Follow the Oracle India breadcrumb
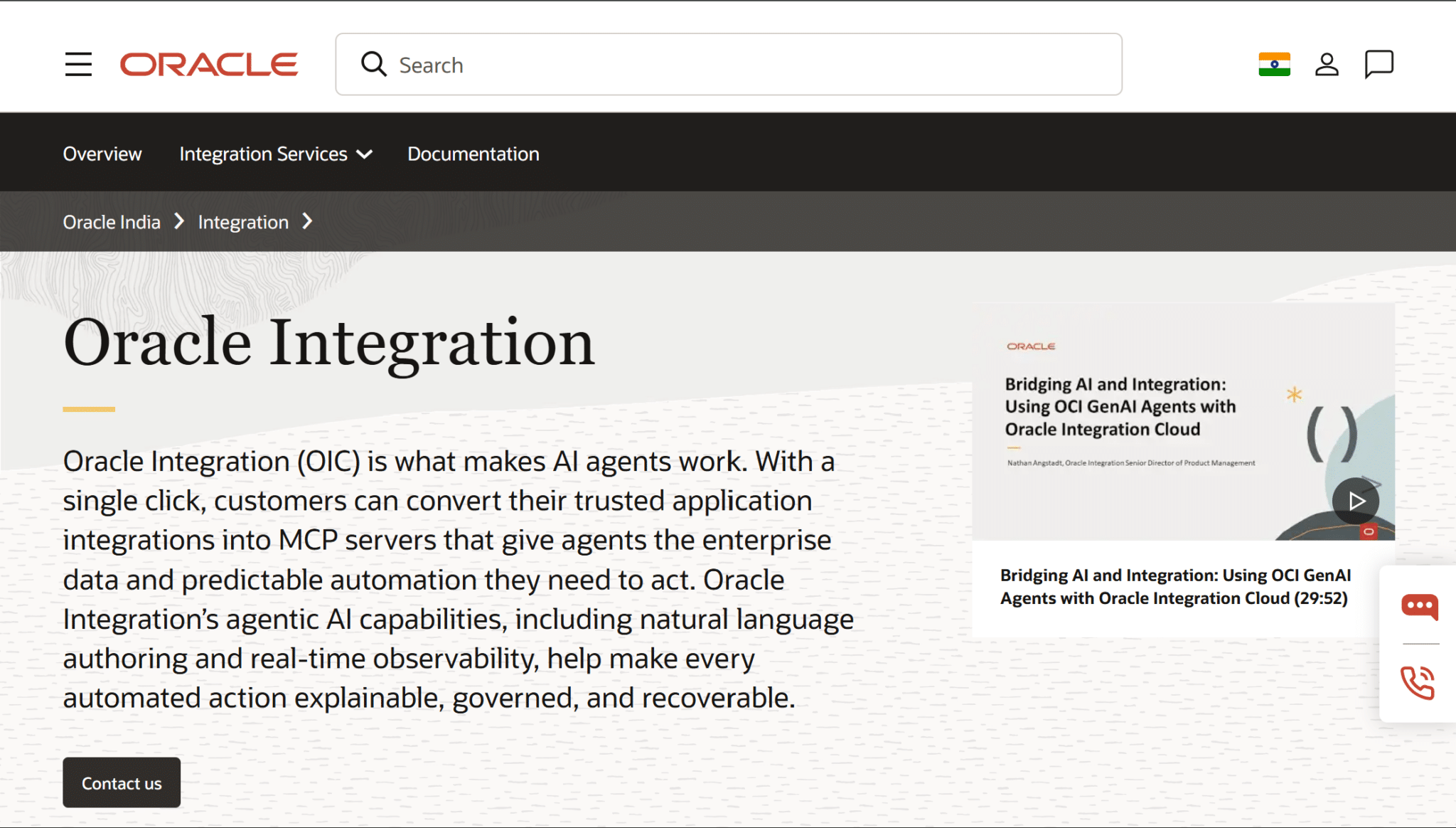This screenshot has width=1456, height=828. 112,222
